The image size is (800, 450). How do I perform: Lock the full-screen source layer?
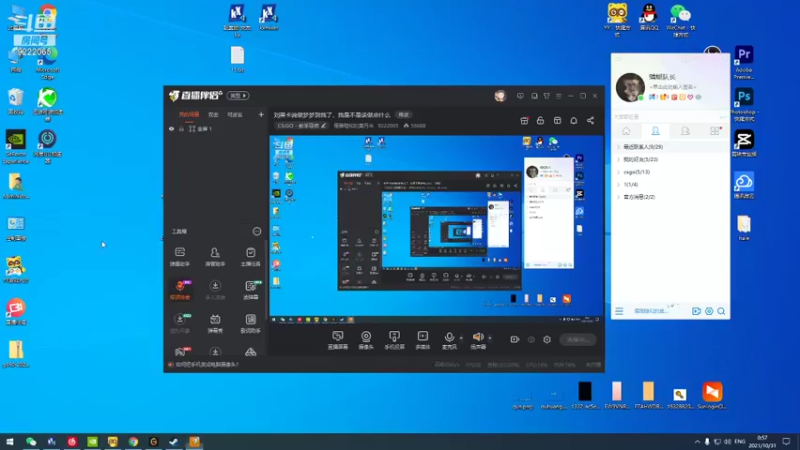(181, 129)
